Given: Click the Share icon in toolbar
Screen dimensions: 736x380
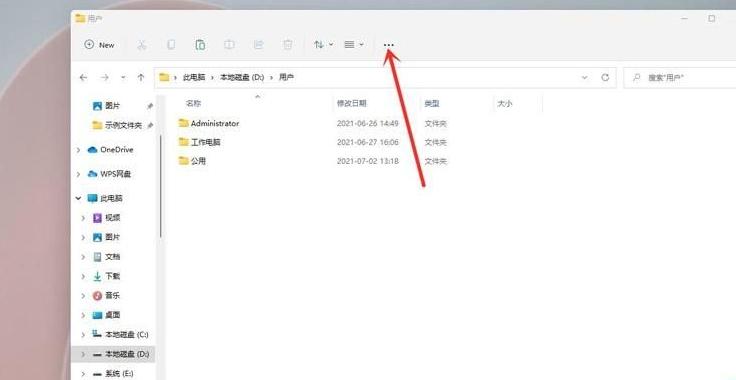Looking at the screenshot, I should coord(258,45).
